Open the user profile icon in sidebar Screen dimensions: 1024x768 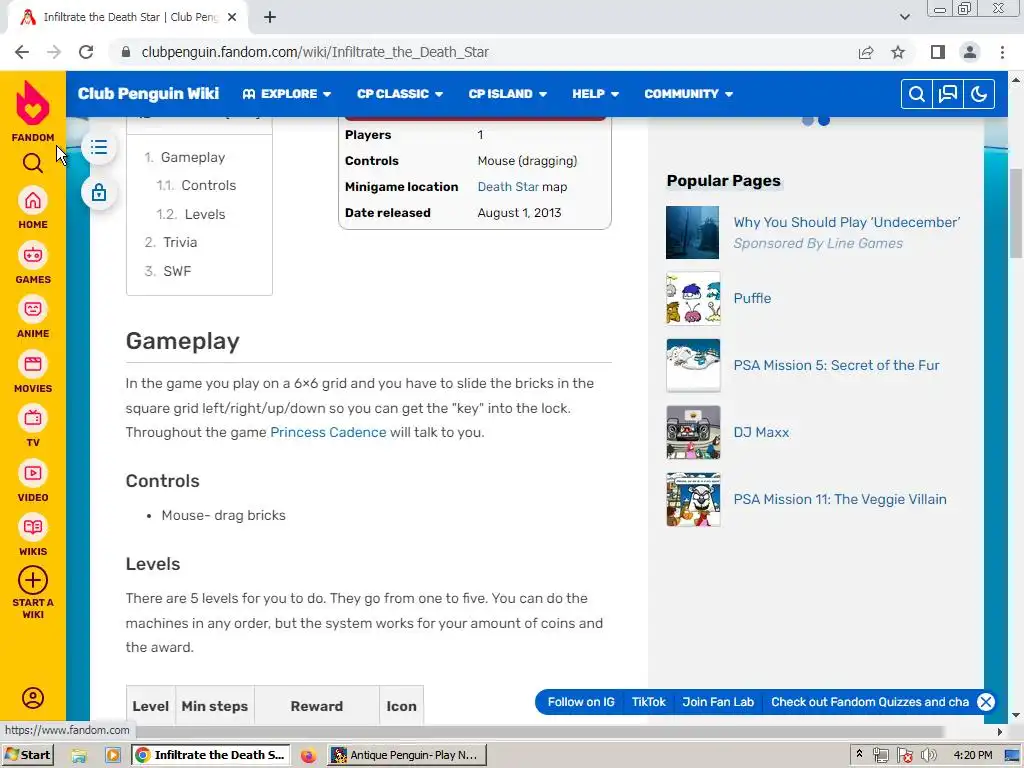33,698
